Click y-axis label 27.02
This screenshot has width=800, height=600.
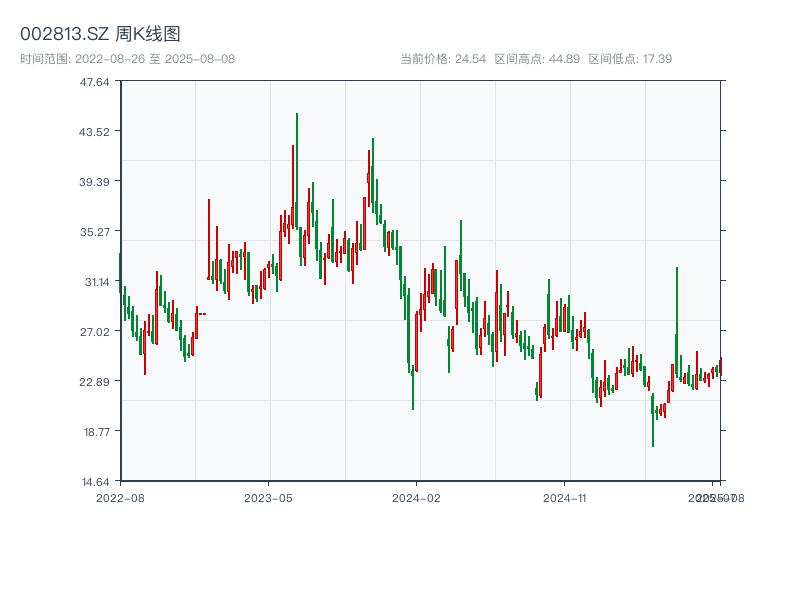pos(94,332)
